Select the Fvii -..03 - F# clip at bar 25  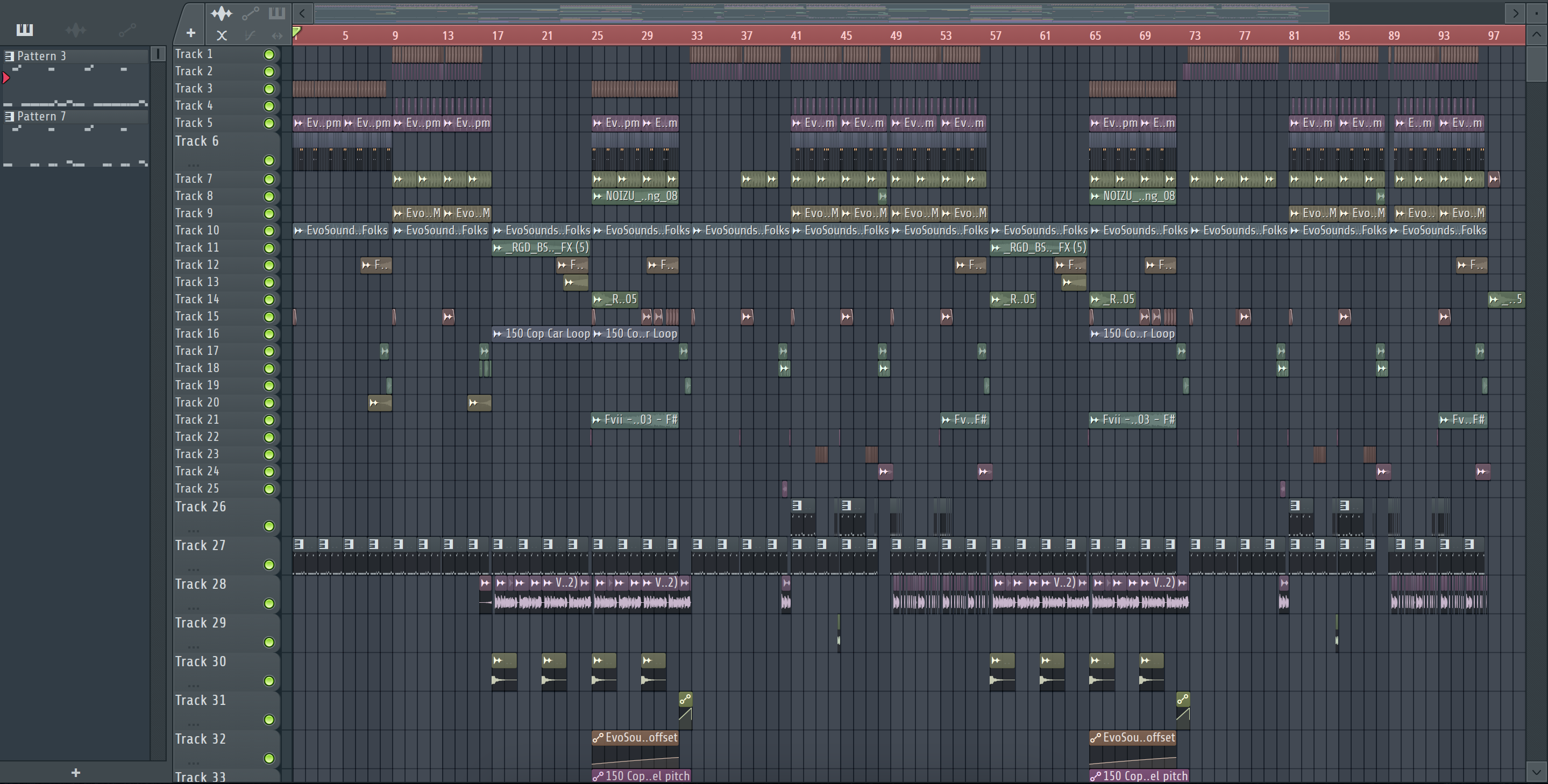[x=635, y=419]
